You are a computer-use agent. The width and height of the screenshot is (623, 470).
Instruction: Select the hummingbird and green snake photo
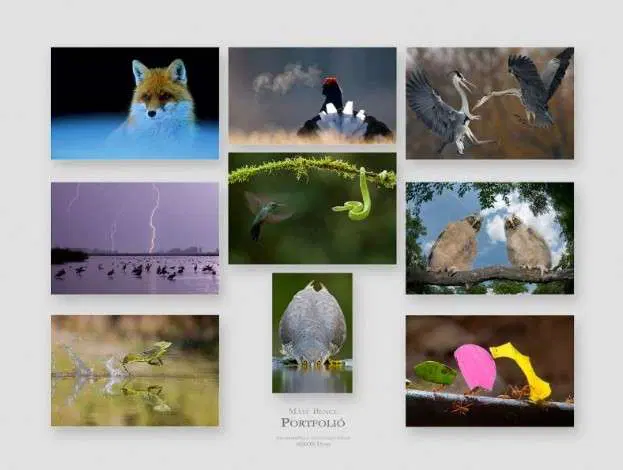click(x=312, y=208)
